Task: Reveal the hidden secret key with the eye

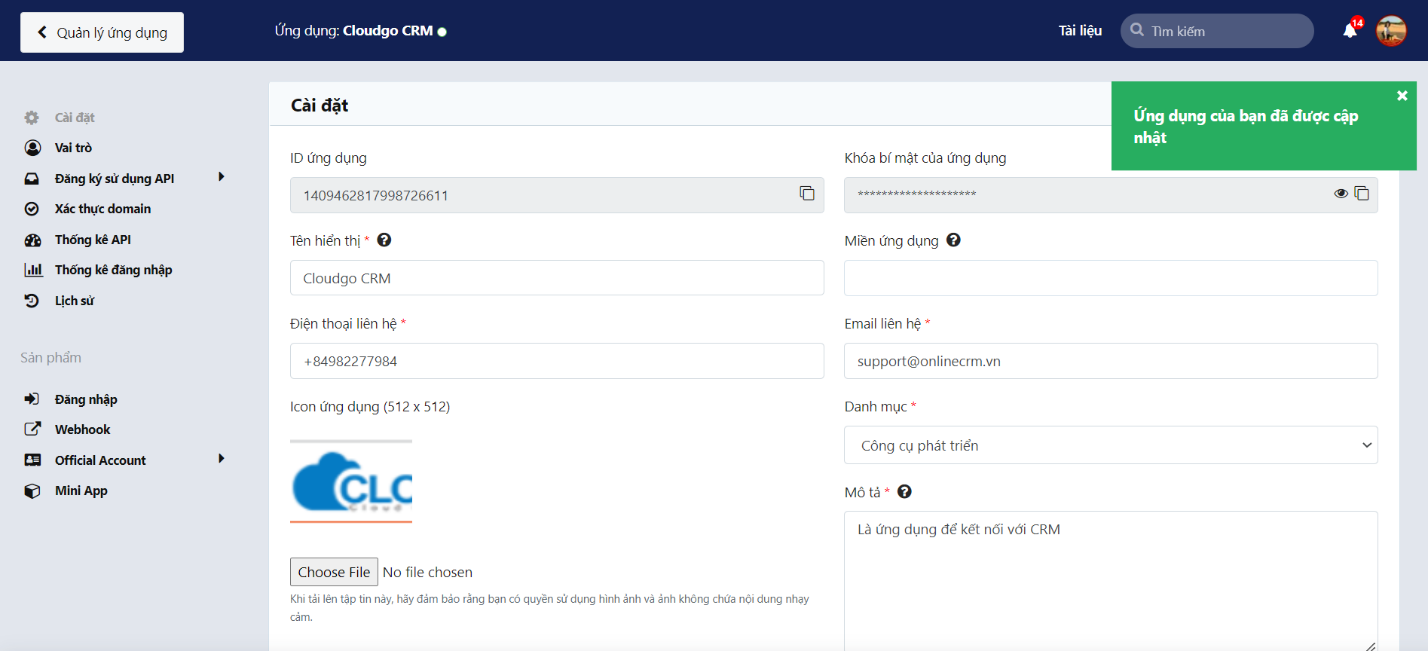Action: point(1341,193)
